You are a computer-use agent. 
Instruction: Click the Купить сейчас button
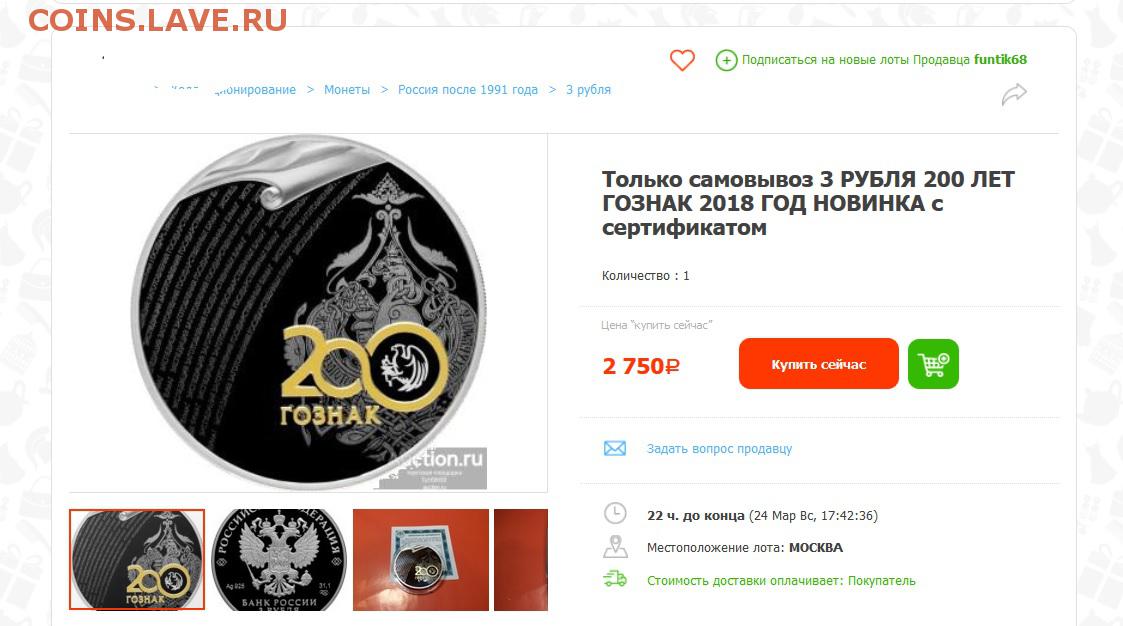[819, 364]
